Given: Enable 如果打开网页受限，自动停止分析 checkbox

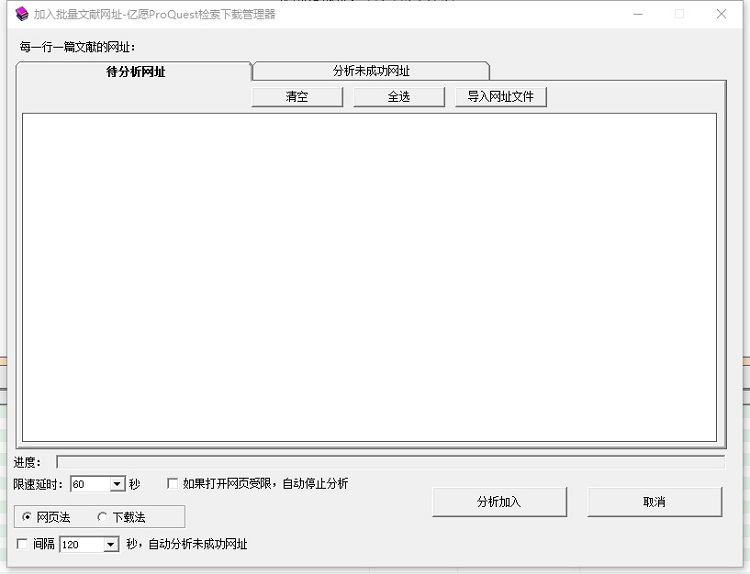Looking at the screenshot, I should (x=173, y=484).
